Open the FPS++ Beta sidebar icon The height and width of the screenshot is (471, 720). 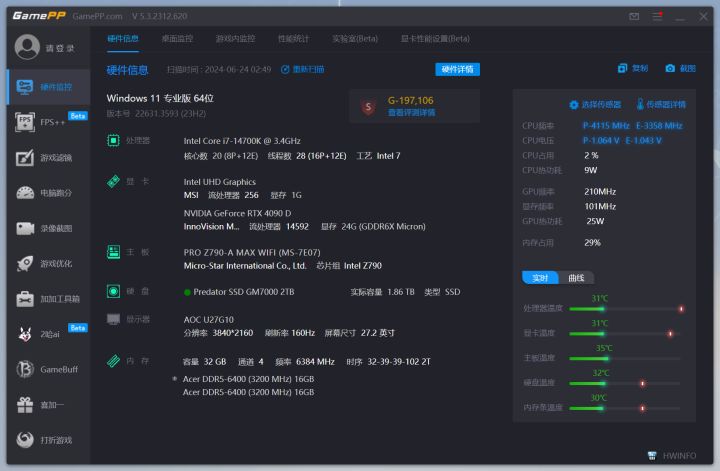[x=25, y=122]
